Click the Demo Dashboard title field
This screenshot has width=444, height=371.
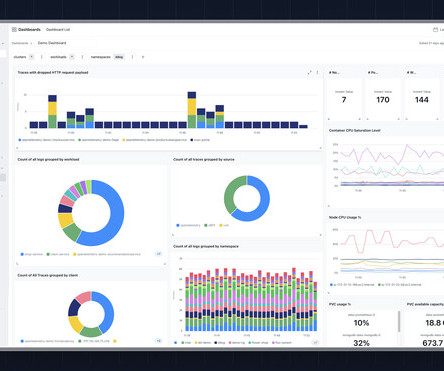click(52, 43)
